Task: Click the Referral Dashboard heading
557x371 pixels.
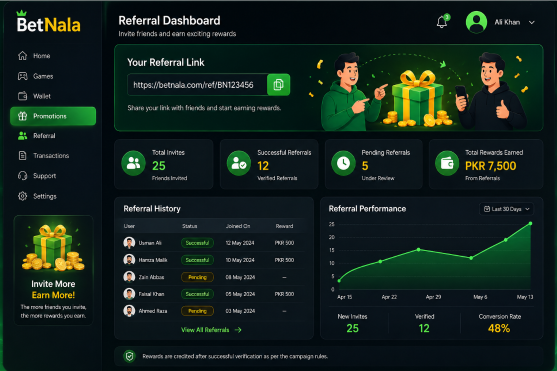Action: point(169,21)
